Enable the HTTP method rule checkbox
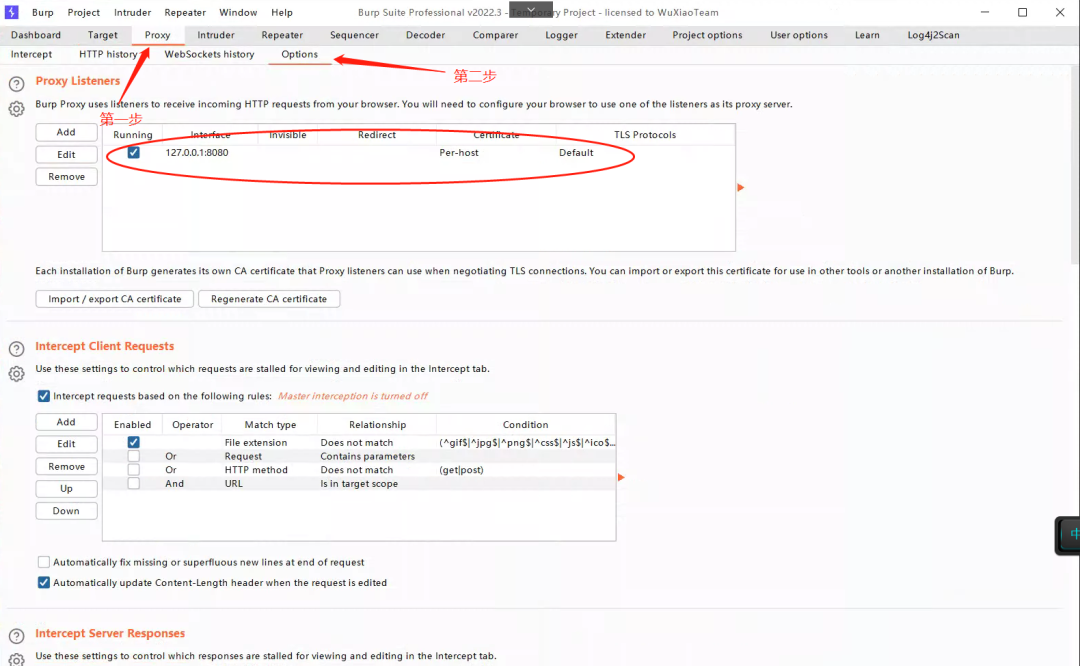Image resolution: width=1080 pixels, height=666 pixels. (134, 470)
